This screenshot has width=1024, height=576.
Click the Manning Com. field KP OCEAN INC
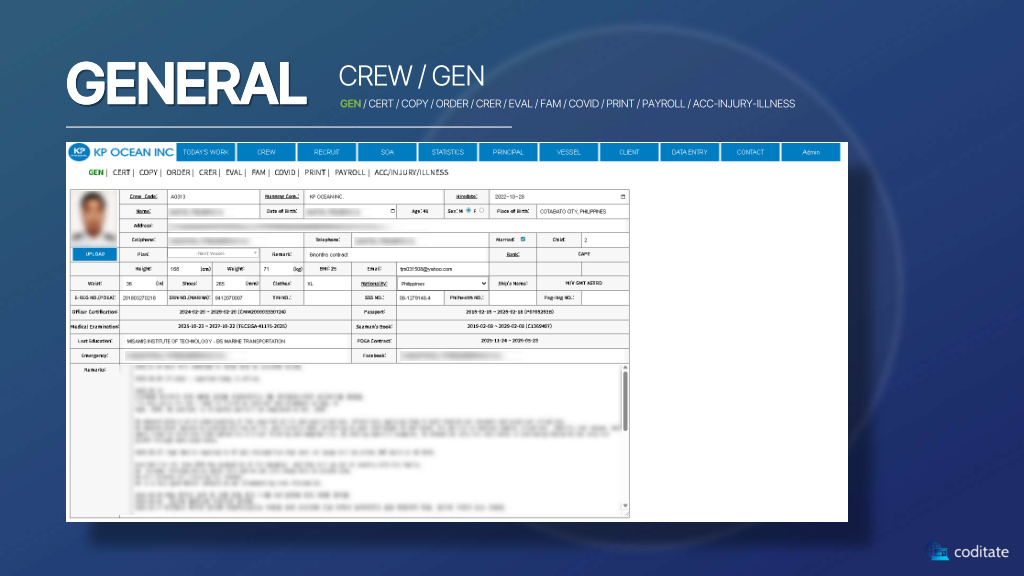tap(374, 197)
